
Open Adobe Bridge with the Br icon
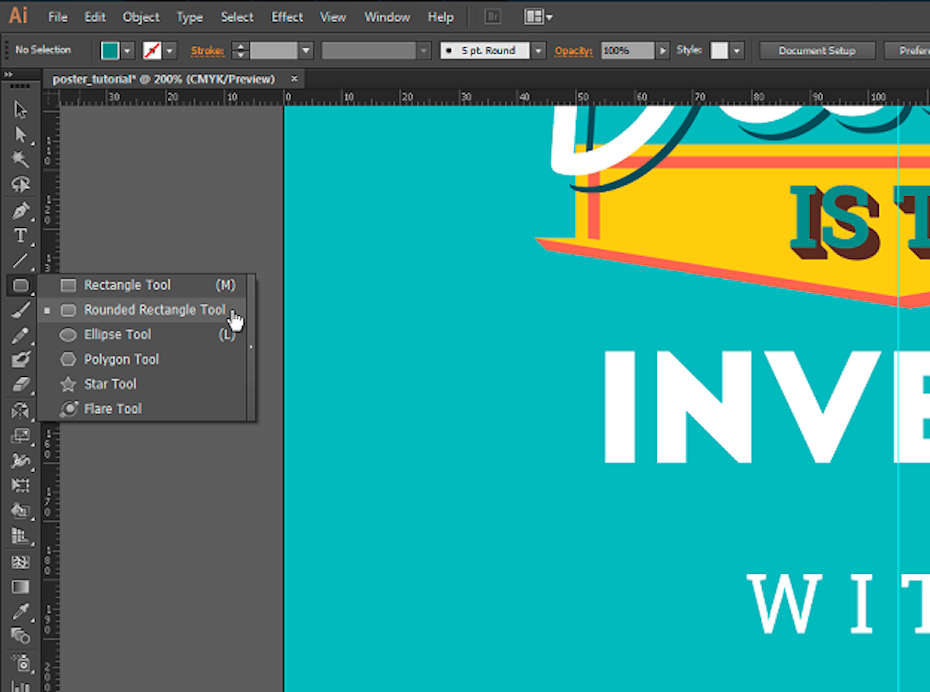(492, 17)
